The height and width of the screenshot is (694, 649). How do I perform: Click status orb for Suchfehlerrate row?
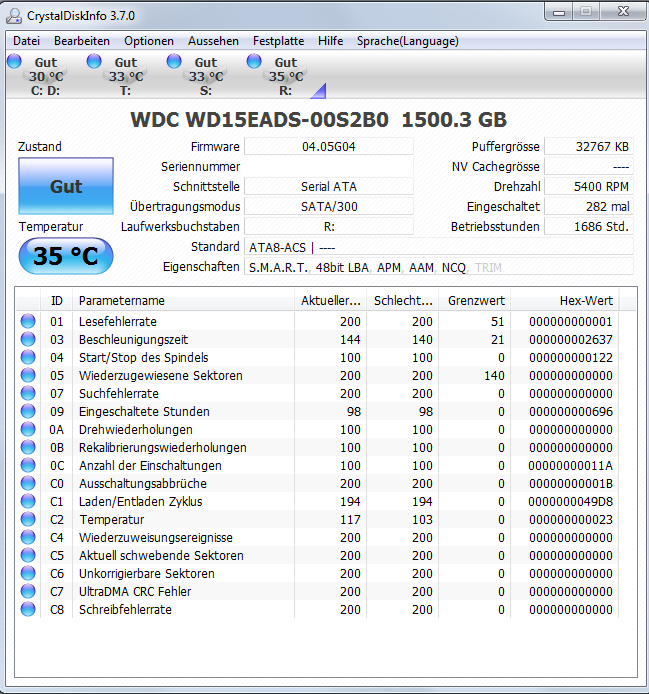point(28,393)
